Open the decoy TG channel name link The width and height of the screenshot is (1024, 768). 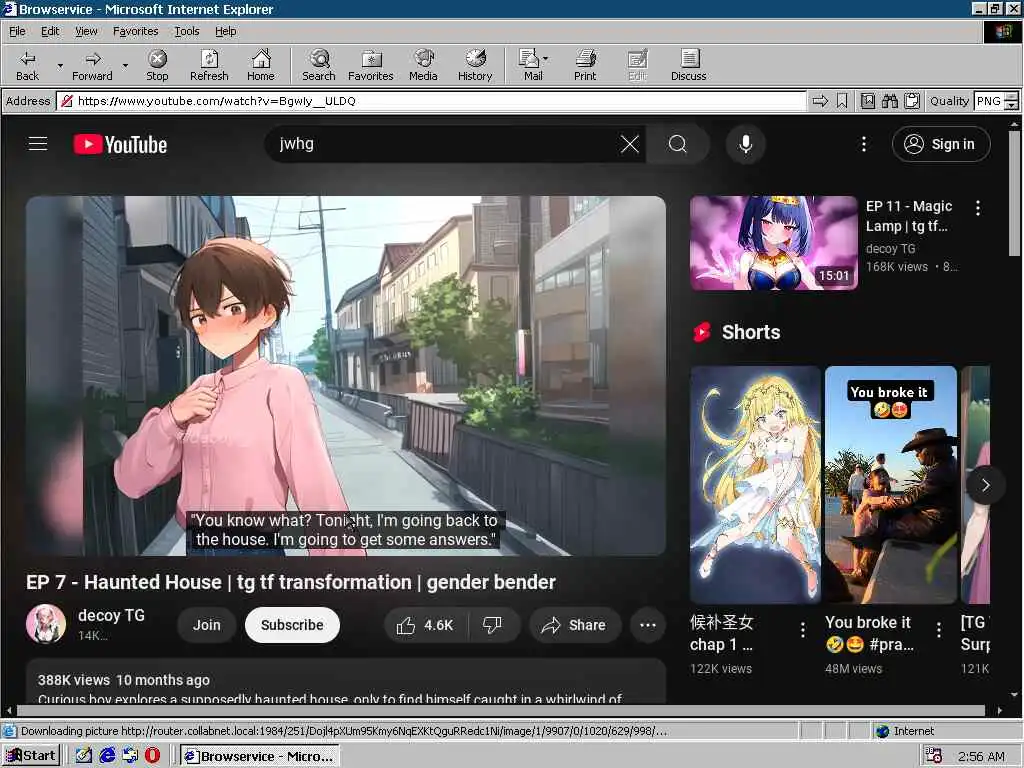click(111, 615)
